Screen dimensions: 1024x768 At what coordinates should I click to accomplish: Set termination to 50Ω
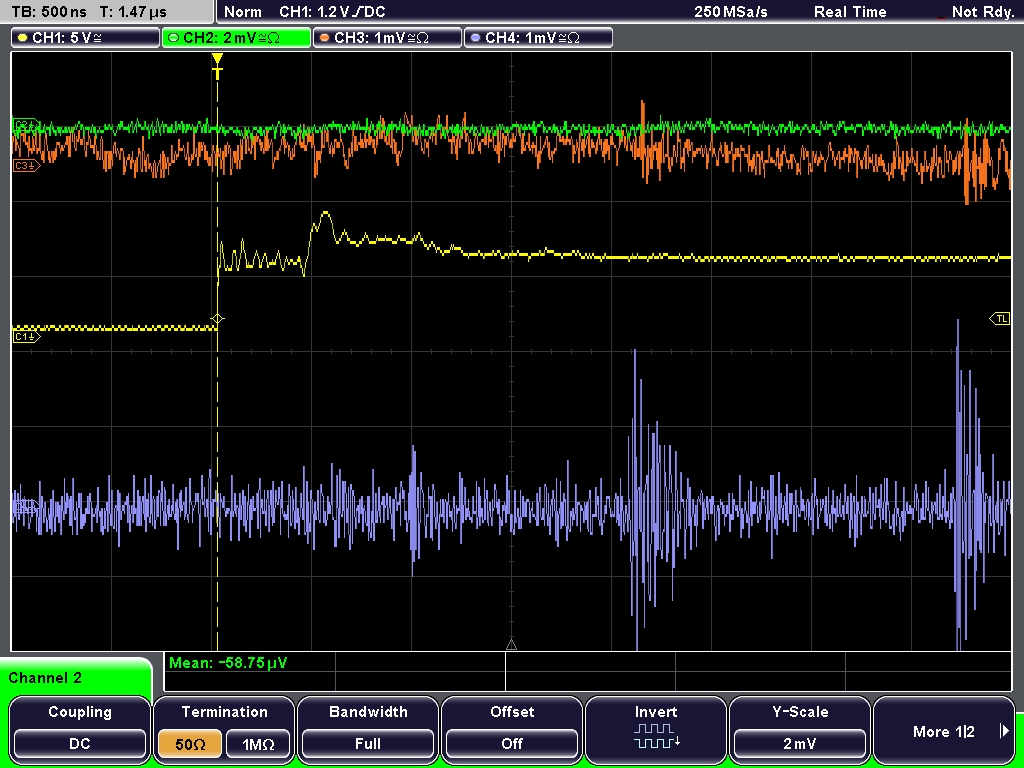pos(191,744)
